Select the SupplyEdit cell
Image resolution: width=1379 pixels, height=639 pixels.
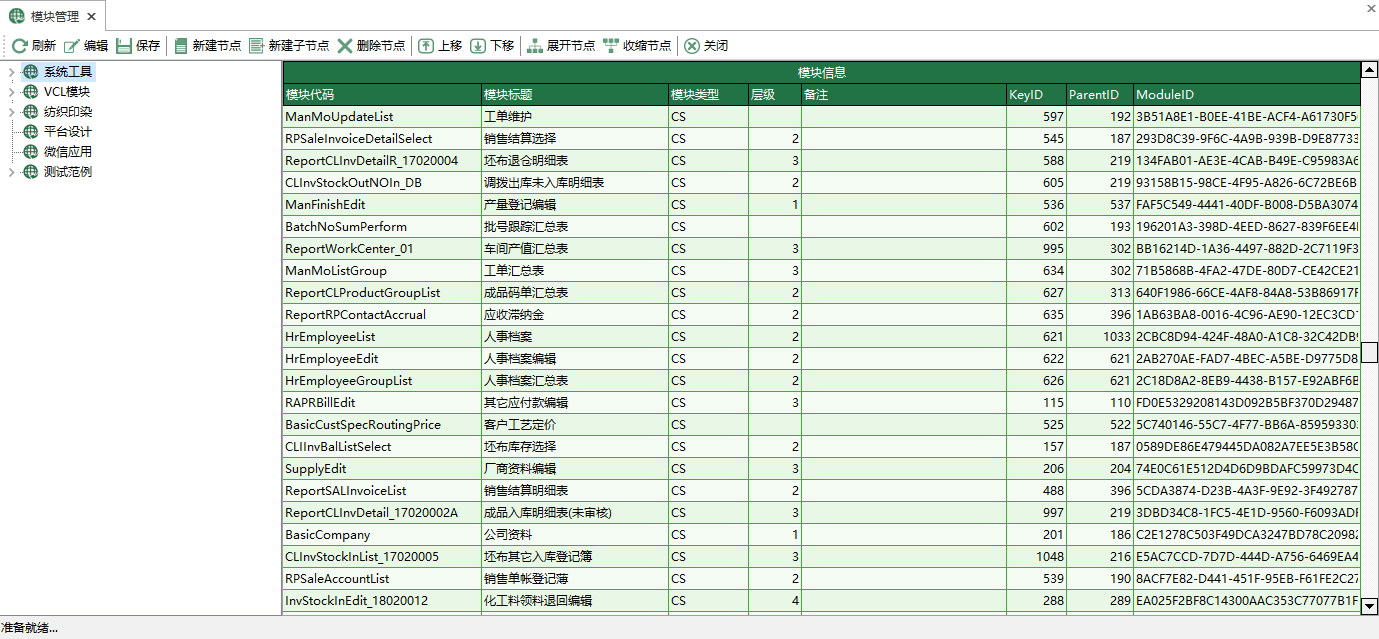click(x=382, y=469)
